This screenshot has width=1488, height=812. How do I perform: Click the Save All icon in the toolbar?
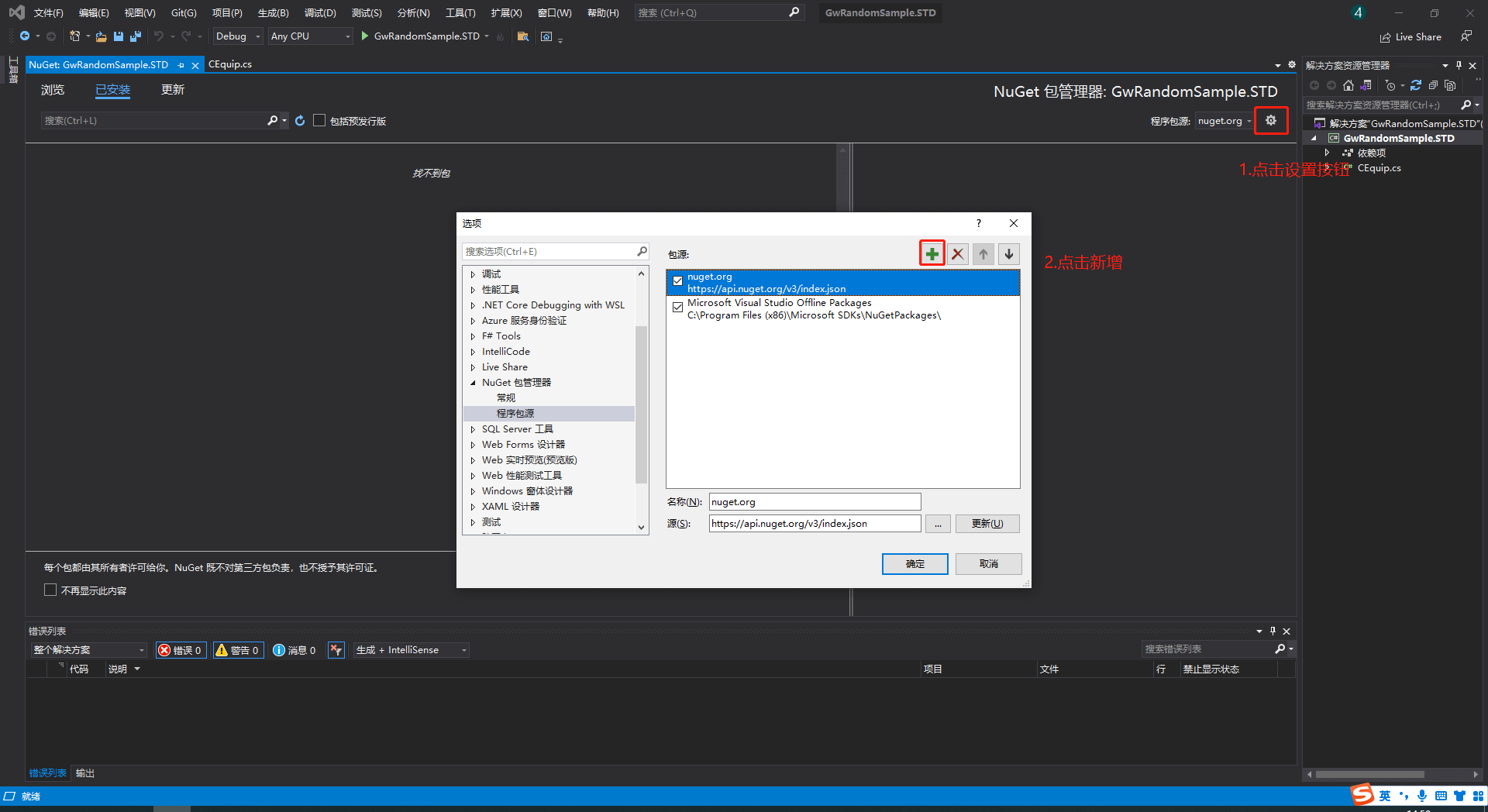tap(136, 36)
